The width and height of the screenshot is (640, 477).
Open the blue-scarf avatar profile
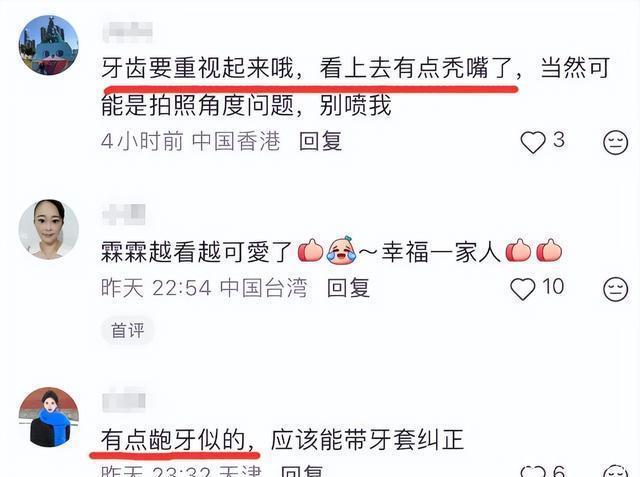point(49,417)
